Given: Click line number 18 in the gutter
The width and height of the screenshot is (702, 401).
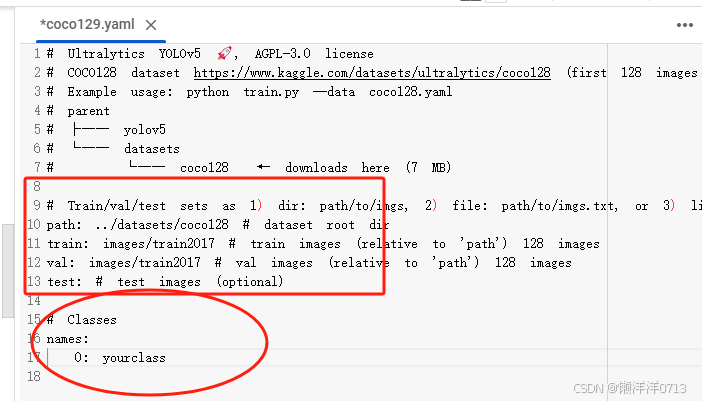Looking at the screenshot, I should click(x=34, y=376).
